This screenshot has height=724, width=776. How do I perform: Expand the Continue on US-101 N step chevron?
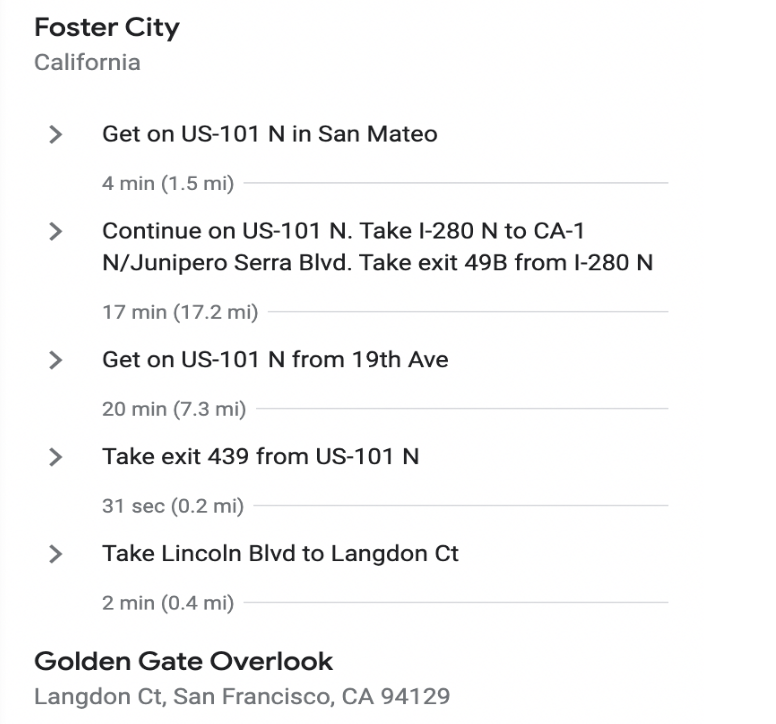click(x=56, y=231)
